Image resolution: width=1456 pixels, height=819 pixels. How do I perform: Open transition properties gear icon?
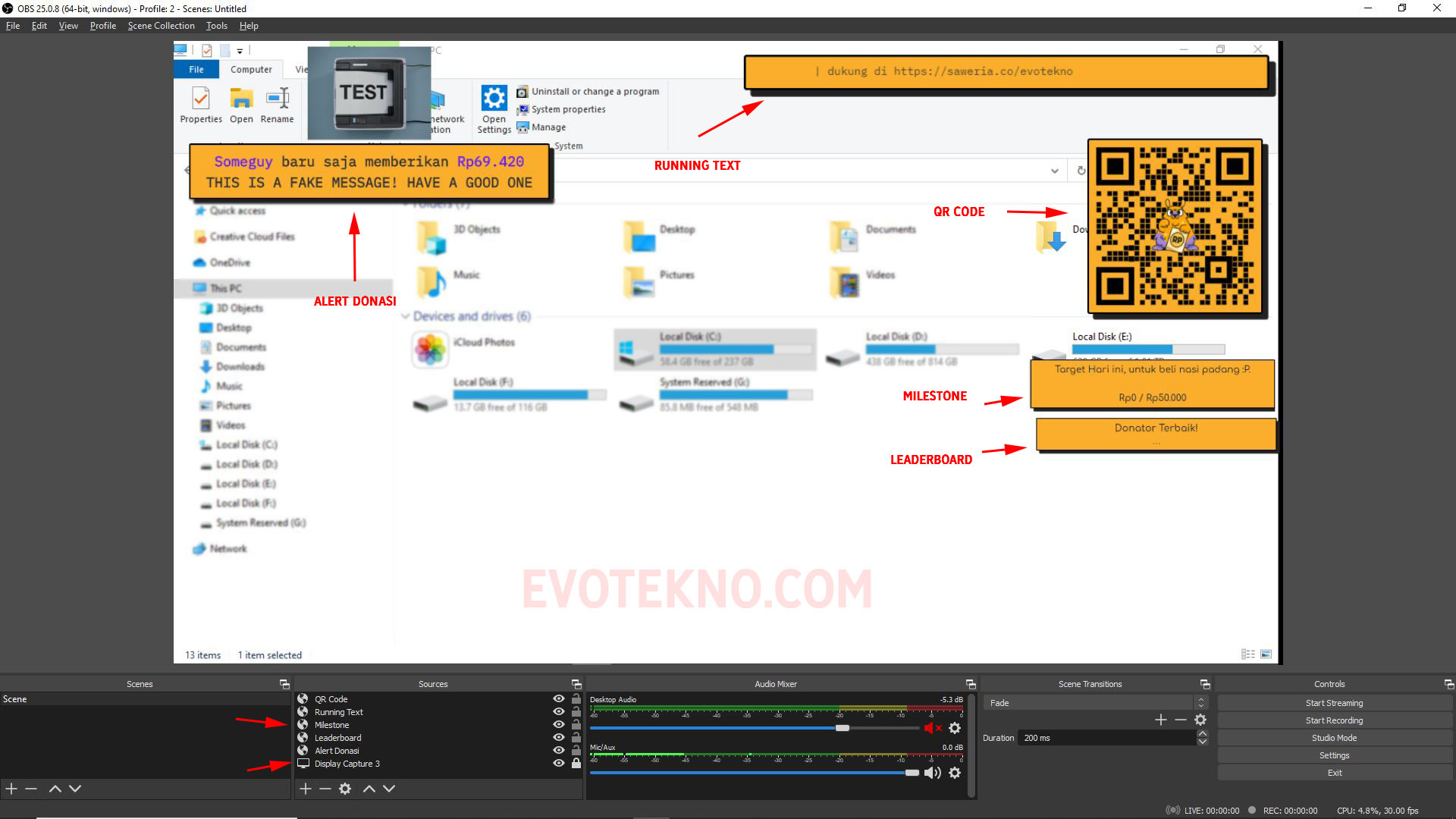click(x=1200, y=720)
